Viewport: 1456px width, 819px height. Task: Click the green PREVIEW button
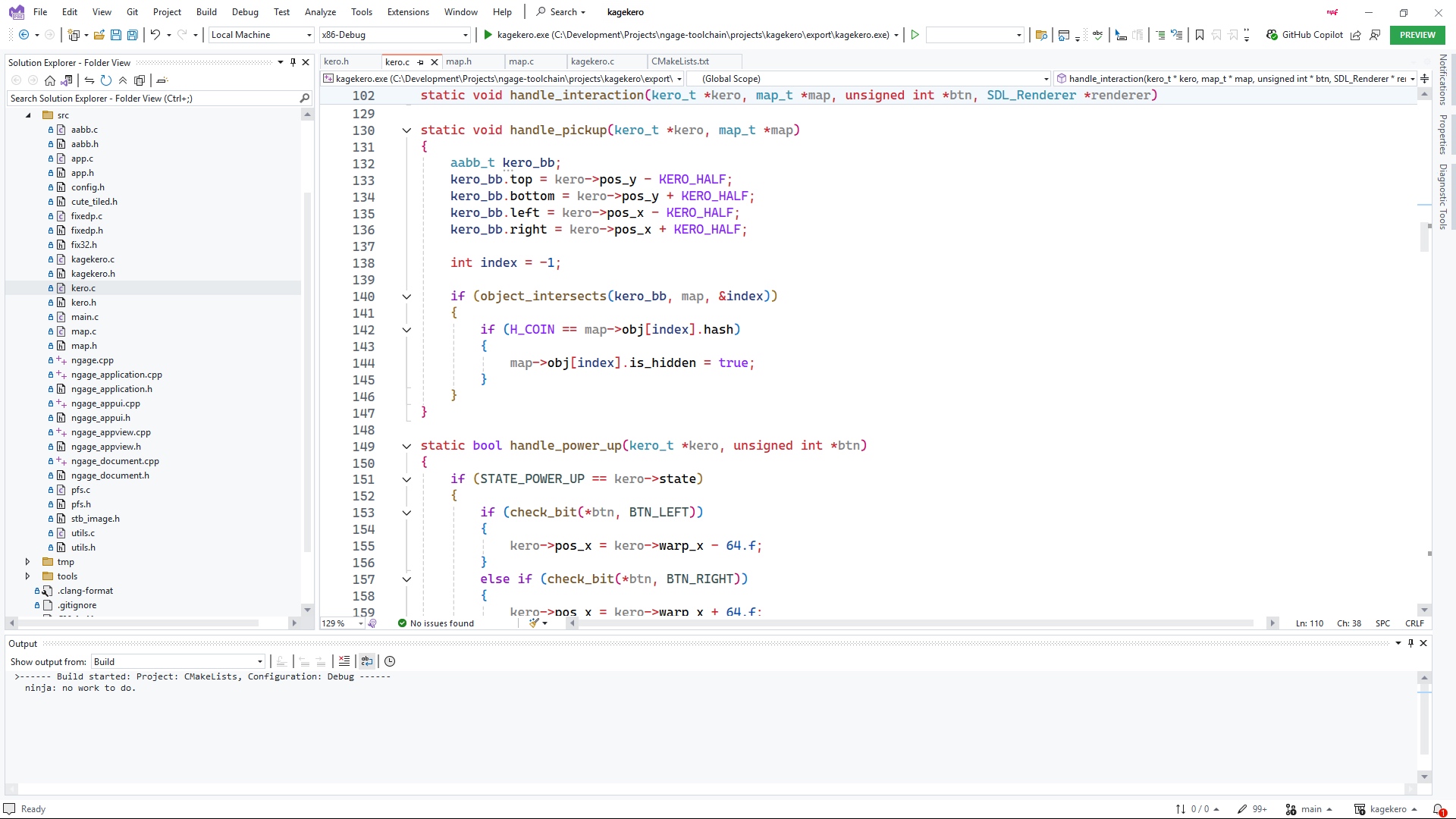click(x=1417, y=35)
